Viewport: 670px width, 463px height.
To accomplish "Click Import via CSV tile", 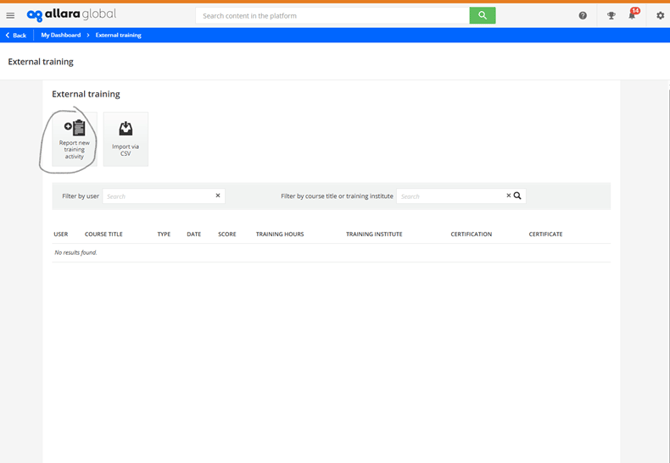I will [126, 139].
